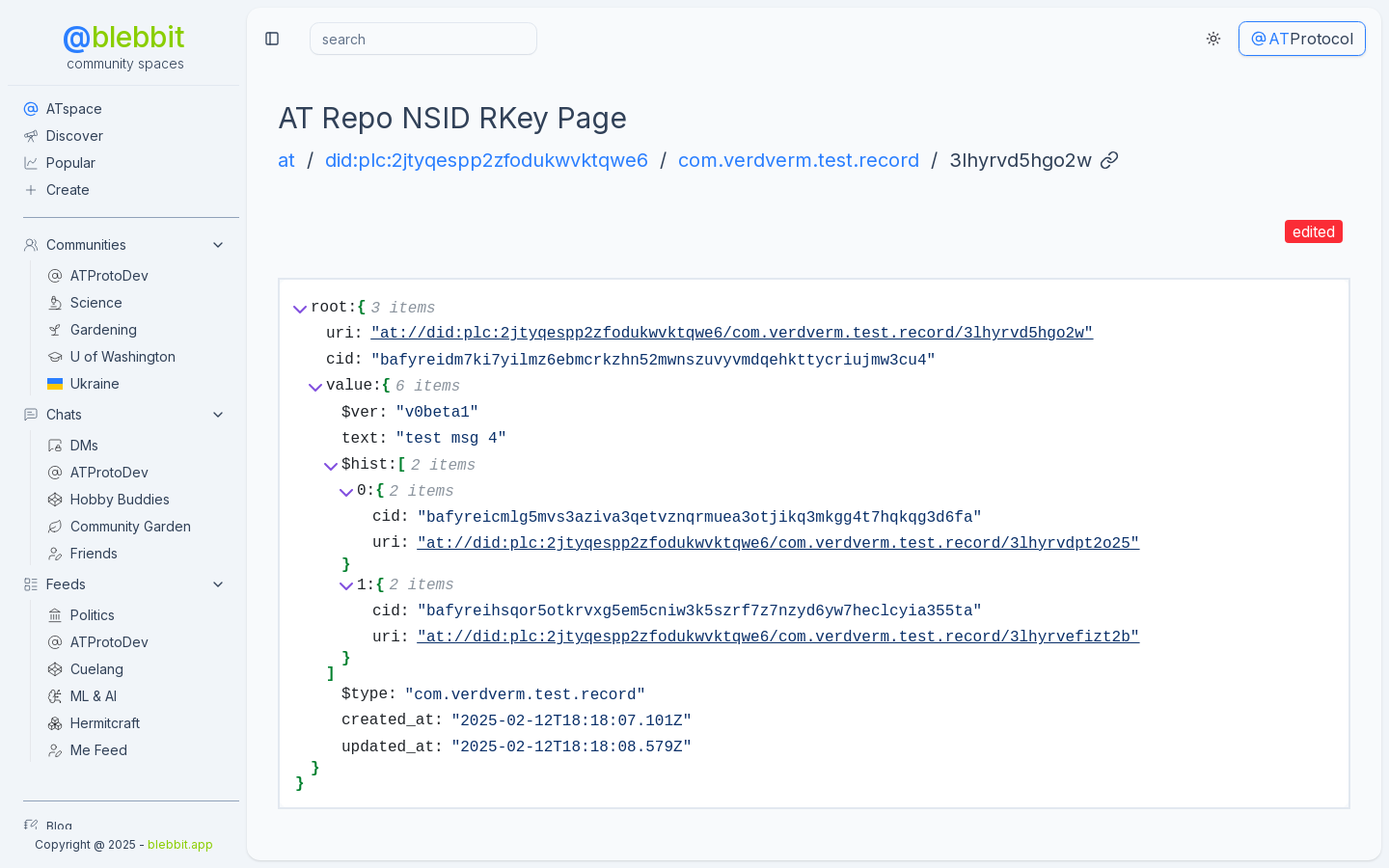Collapse $hist item 1 node
Screen dimensions: 1389x868
pos(346,585)
